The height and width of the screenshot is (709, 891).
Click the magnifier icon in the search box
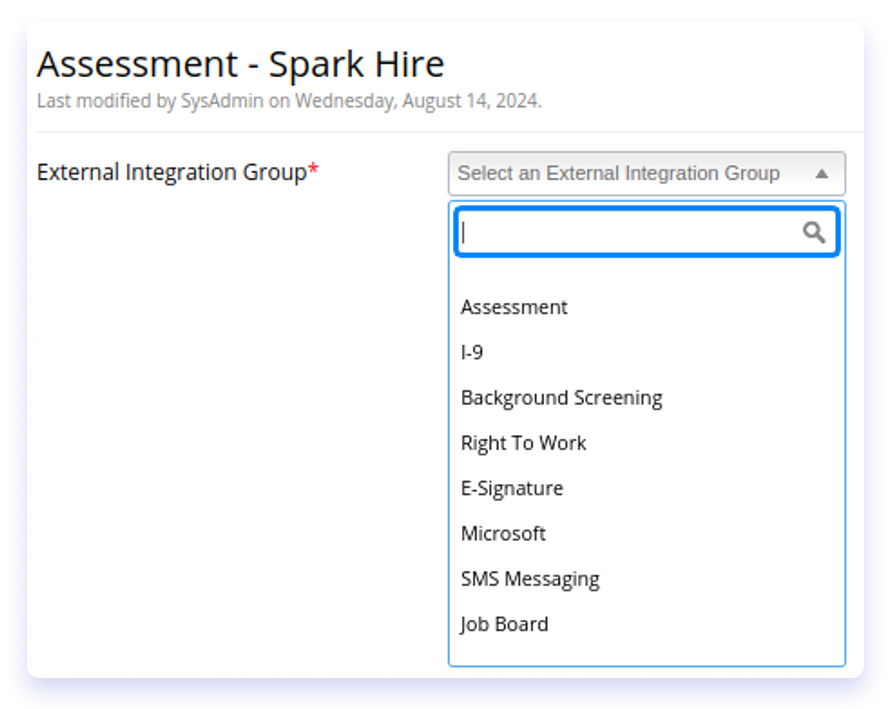[x=814, y=232]
